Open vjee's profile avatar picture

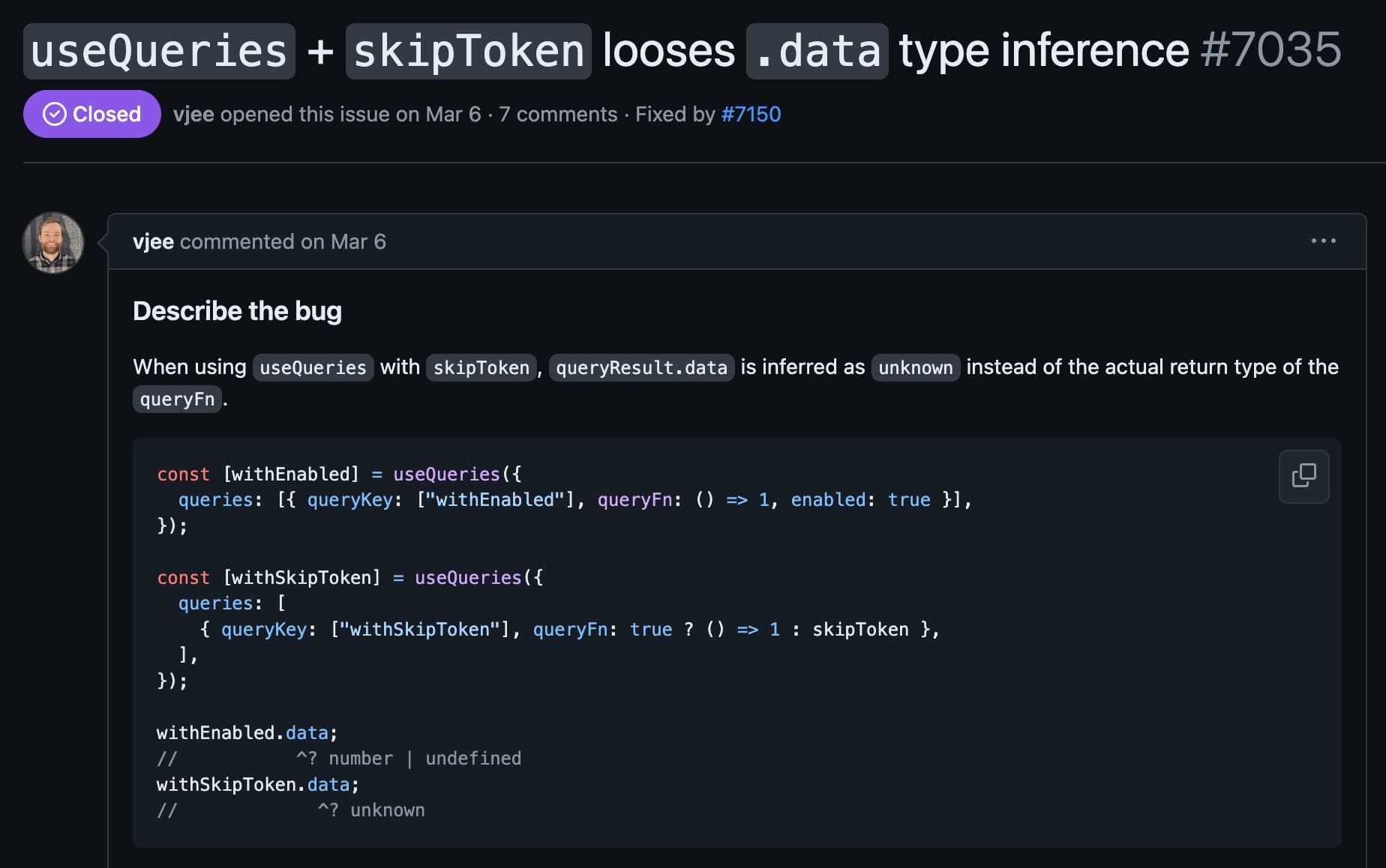(52, 242)
